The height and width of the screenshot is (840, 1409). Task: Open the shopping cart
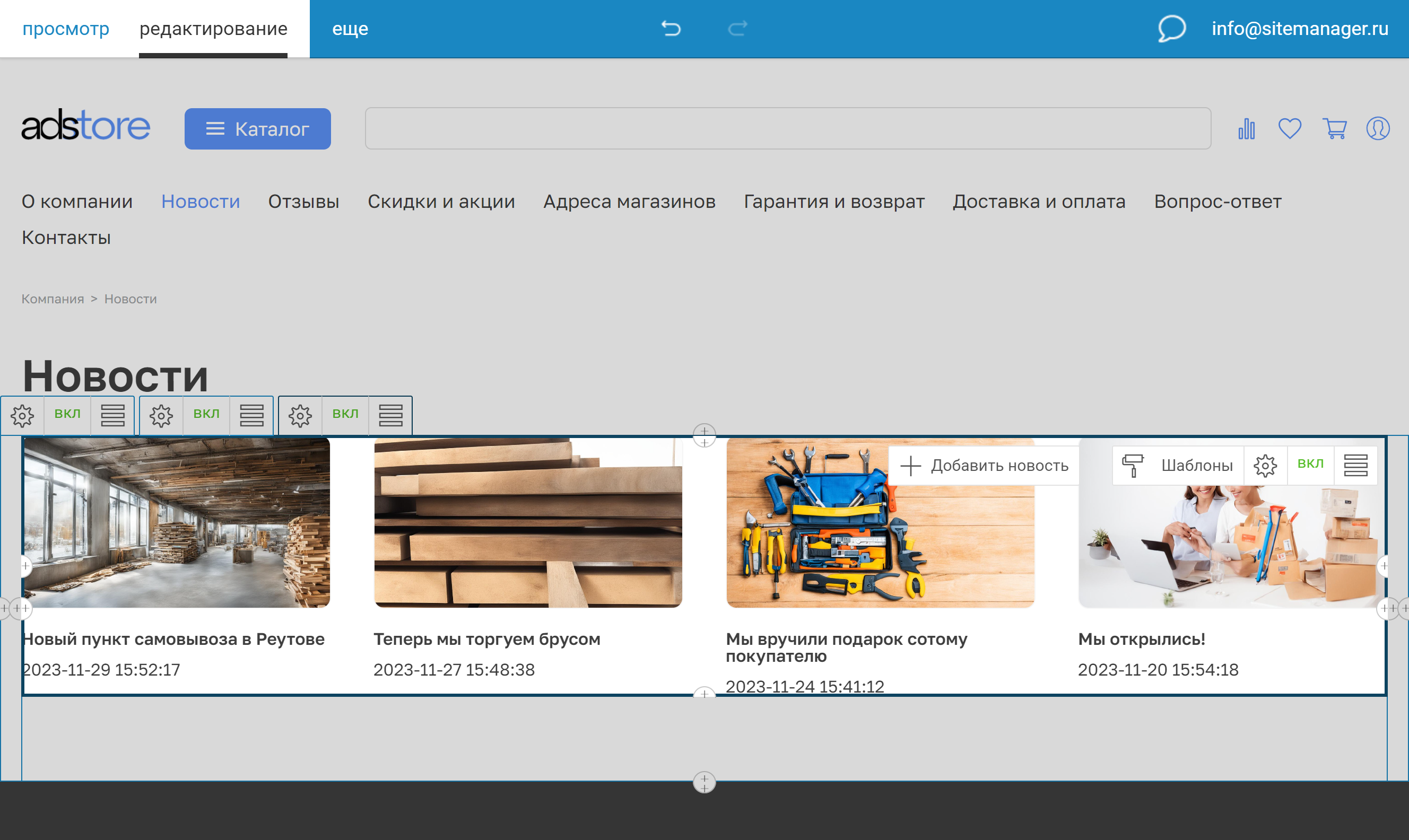click(x=1334, y=128)
